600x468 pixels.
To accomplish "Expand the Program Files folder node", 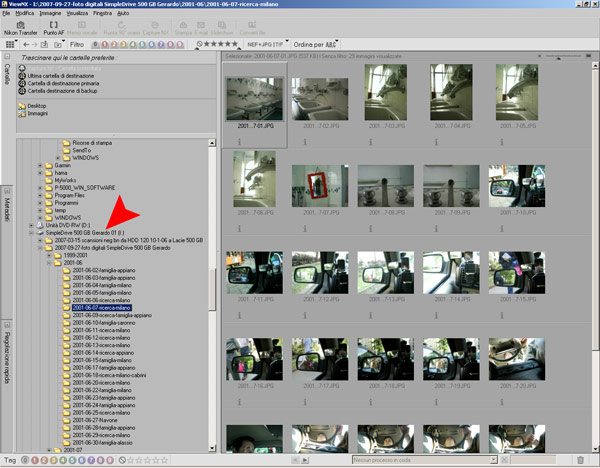I will [x=40, y=194].
